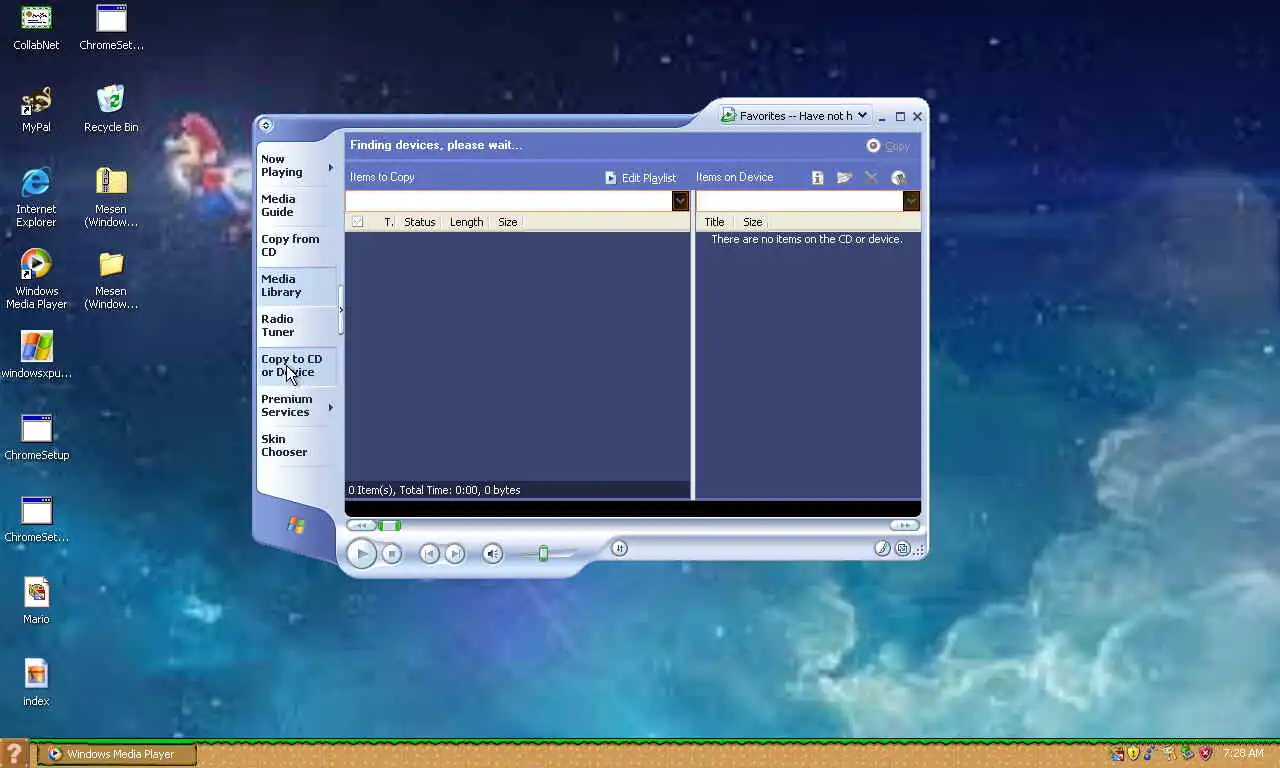Click the yellow security shield tray icon
This screenshot has height=768, width=1280.
coord(1134,753)
